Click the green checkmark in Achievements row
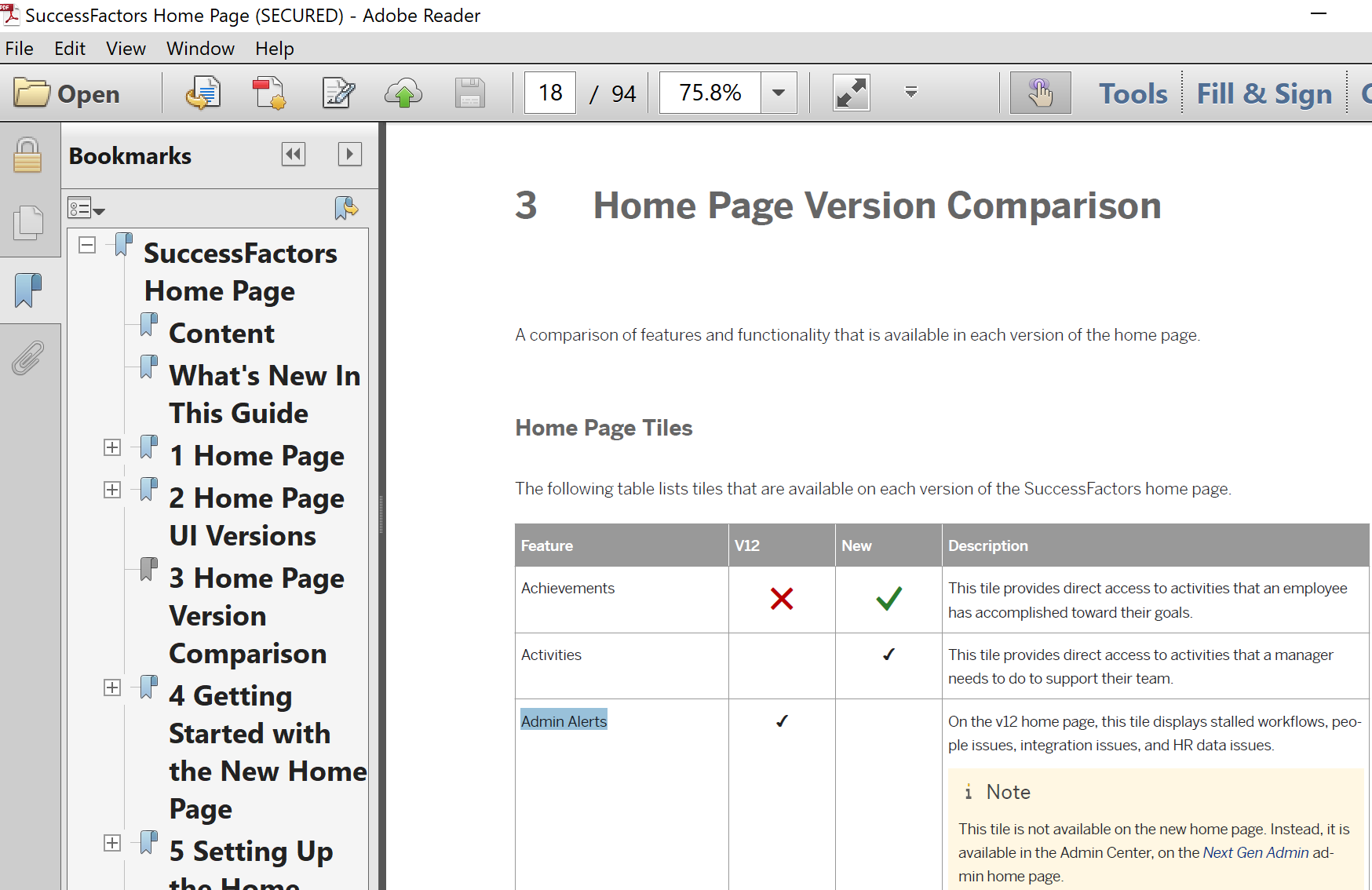 point(889,599)
